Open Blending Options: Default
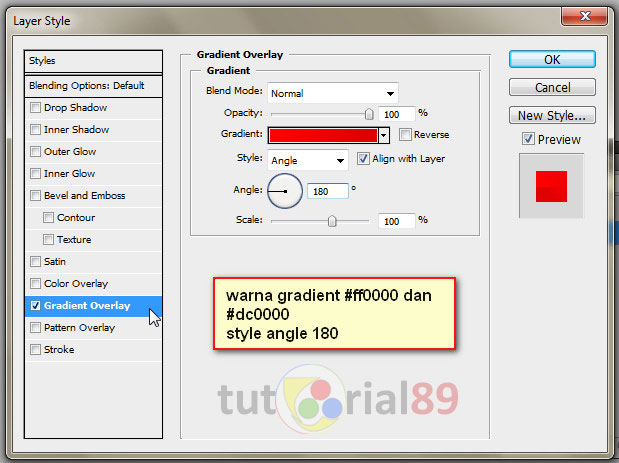 point(93,86)
